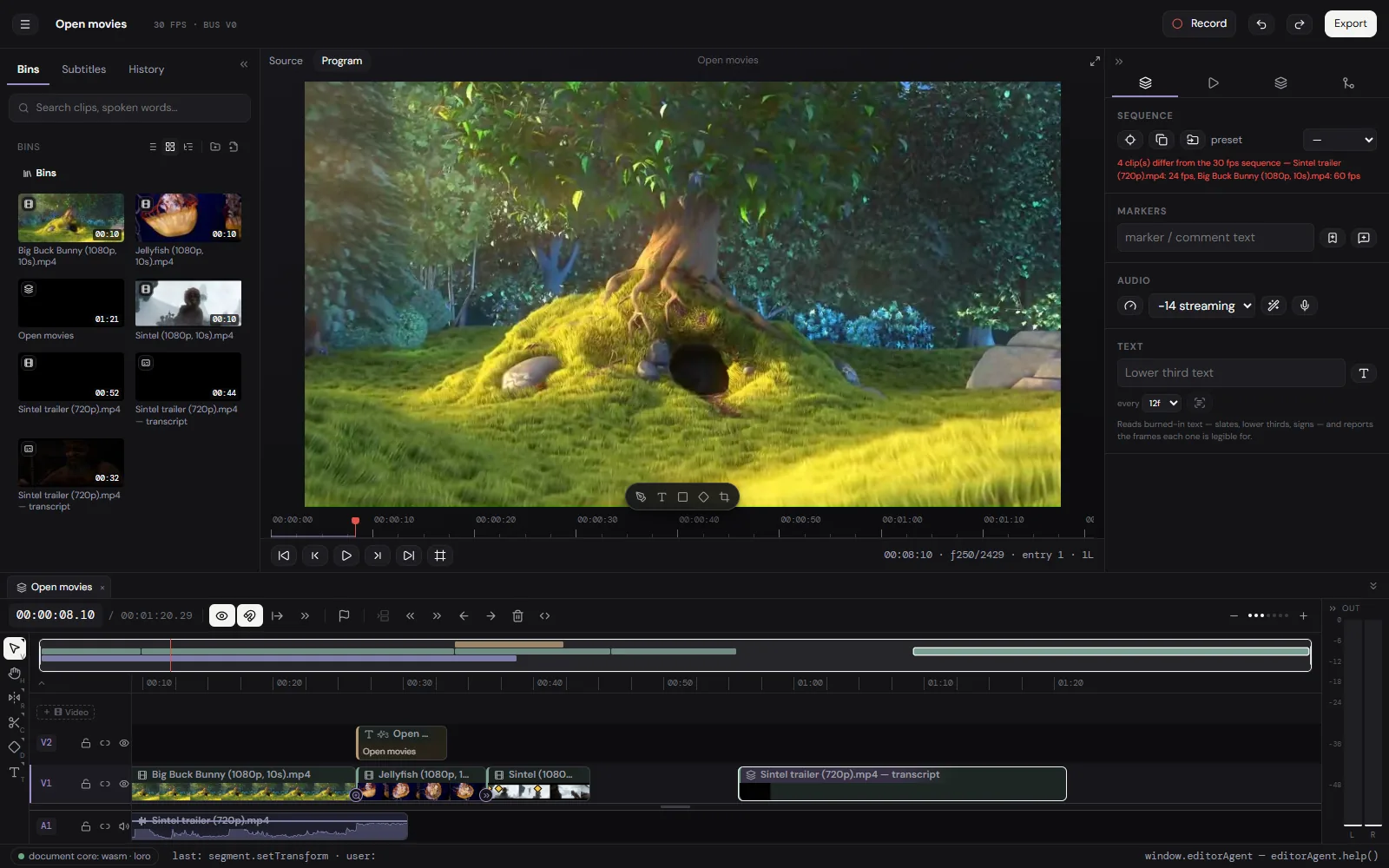Click the new bin folder icon
This screenshot has height=868, width=1389.
(215, 147)
